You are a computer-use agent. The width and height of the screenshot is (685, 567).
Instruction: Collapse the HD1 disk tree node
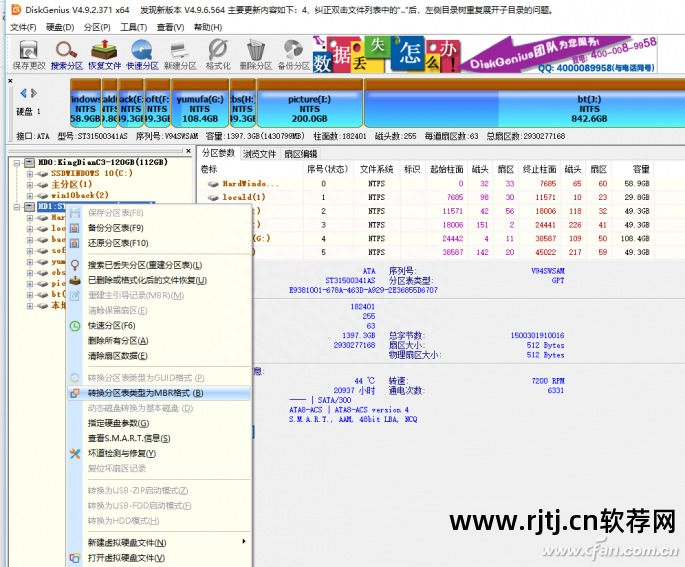17,207
